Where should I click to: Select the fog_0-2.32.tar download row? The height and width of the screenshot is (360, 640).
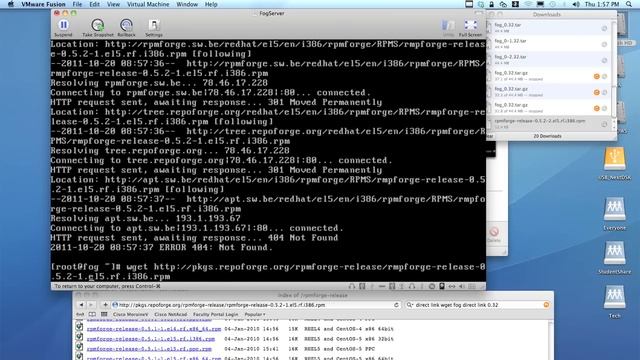[549, 60]
